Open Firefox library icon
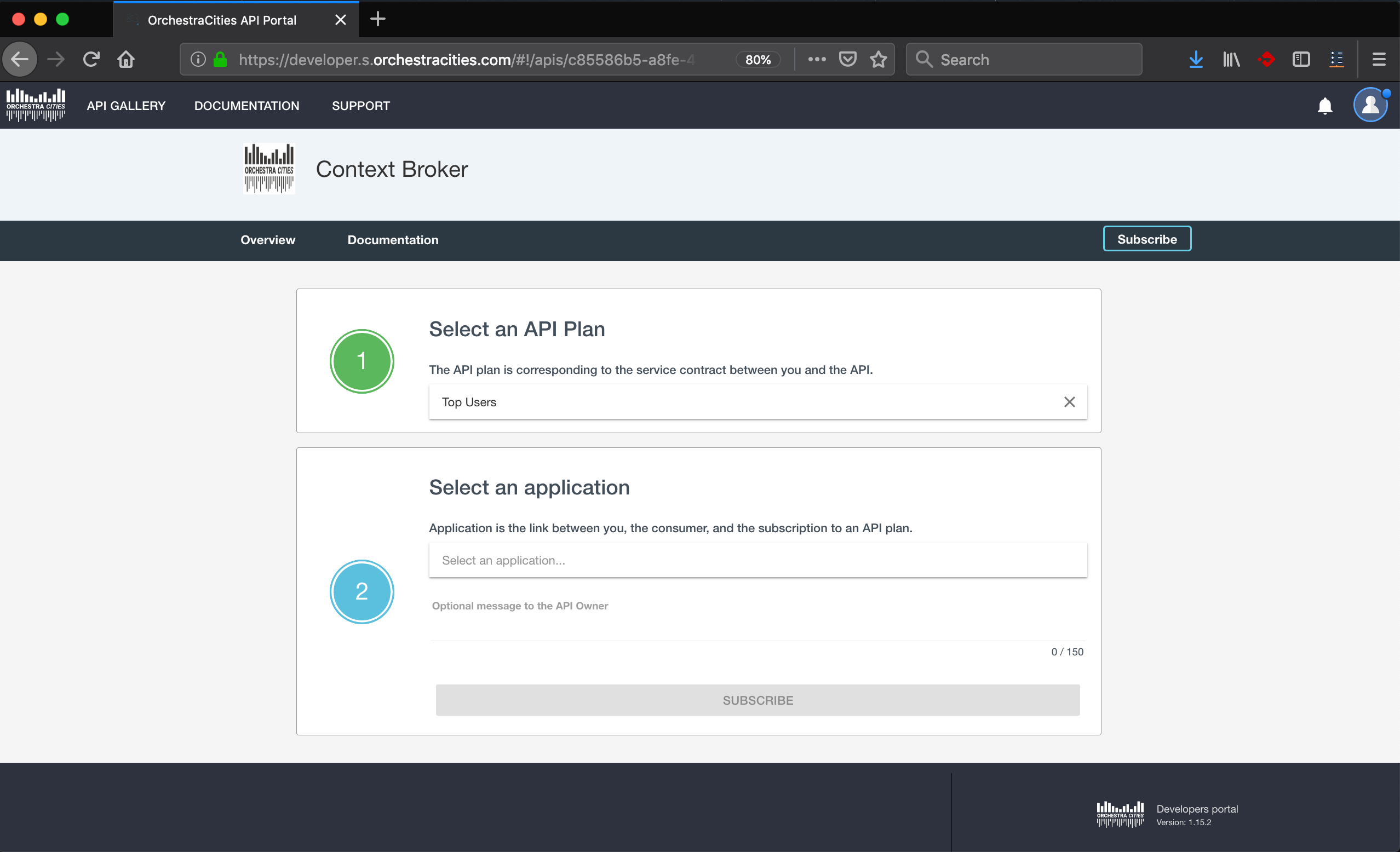This screenshot has height=852, width=1400. (x=1231, y=59)
